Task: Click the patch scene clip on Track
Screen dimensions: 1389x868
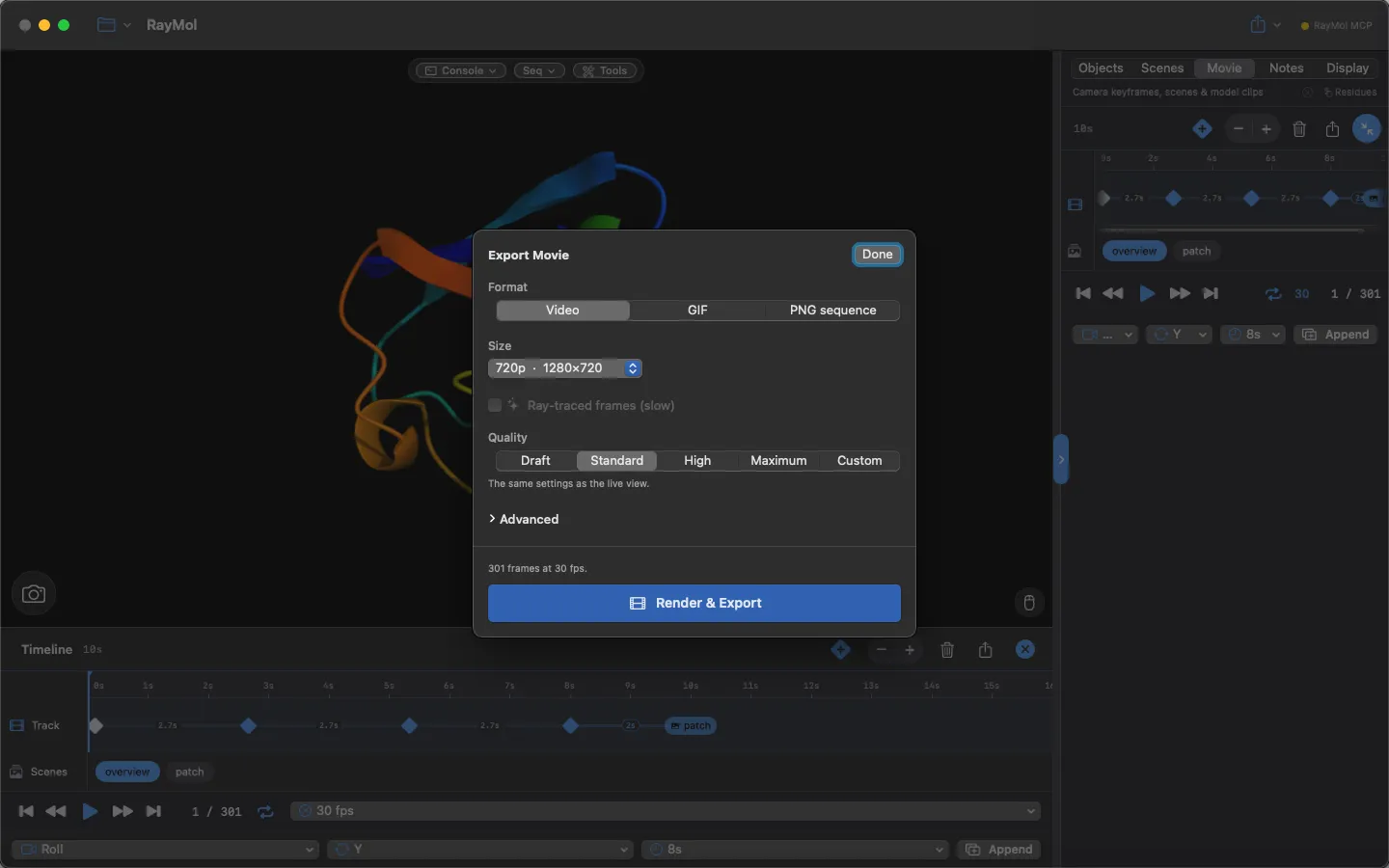Action: point(691,726)
